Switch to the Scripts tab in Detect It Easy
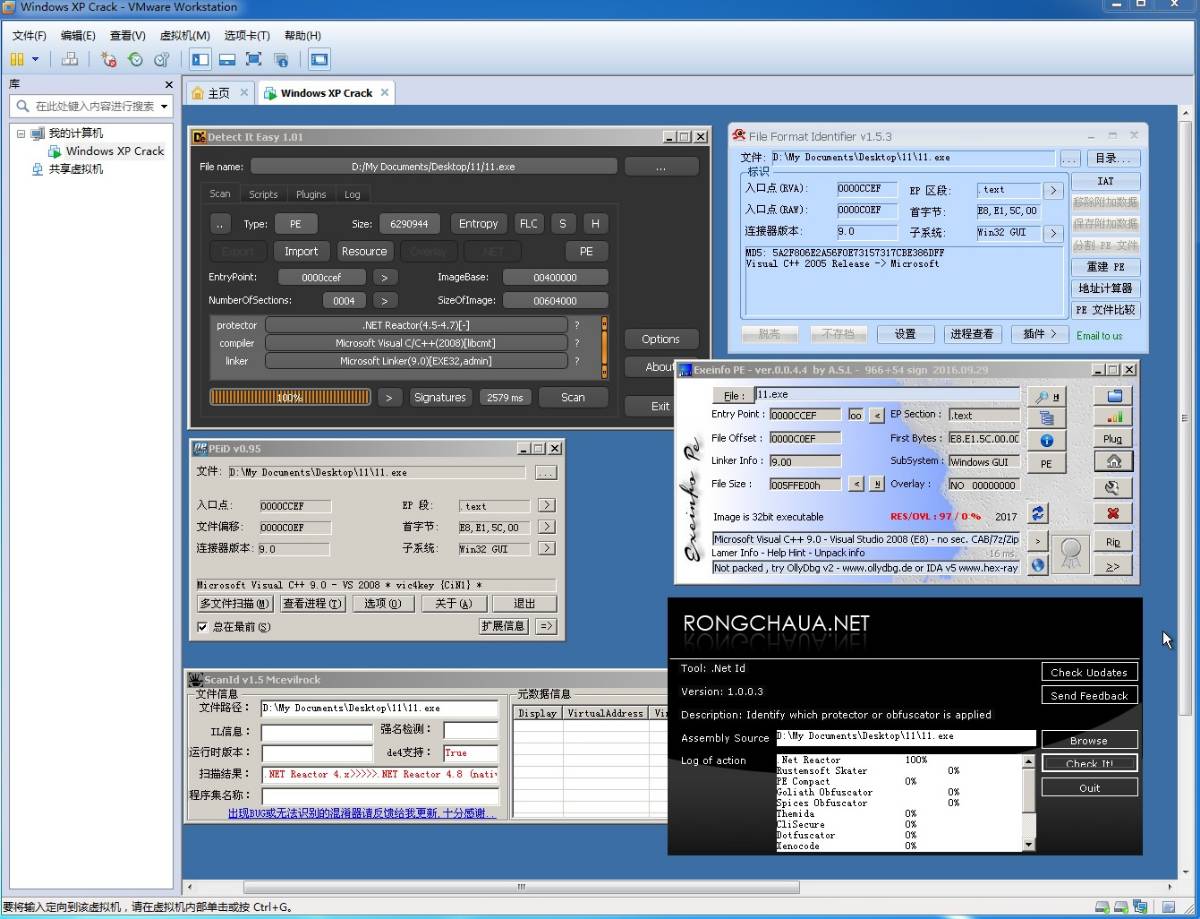The width and height of the screenshot is (1200, 919). 263,194
